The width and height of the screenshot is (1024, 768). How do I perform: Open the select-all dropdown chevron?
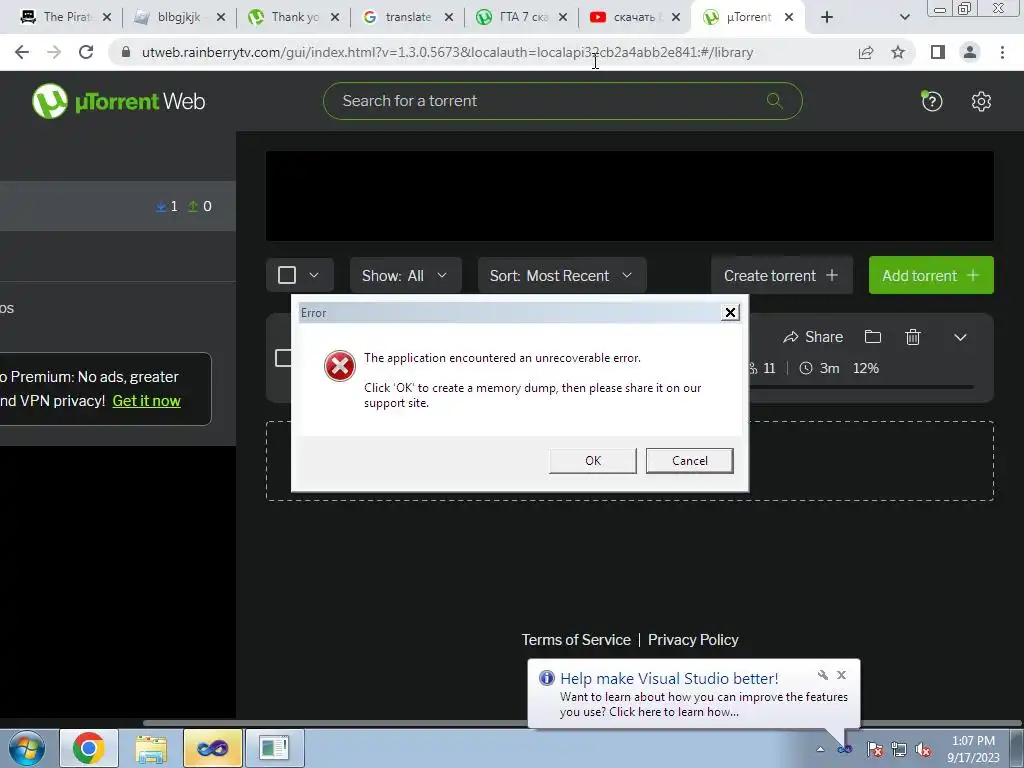click(x=314, y=275)
